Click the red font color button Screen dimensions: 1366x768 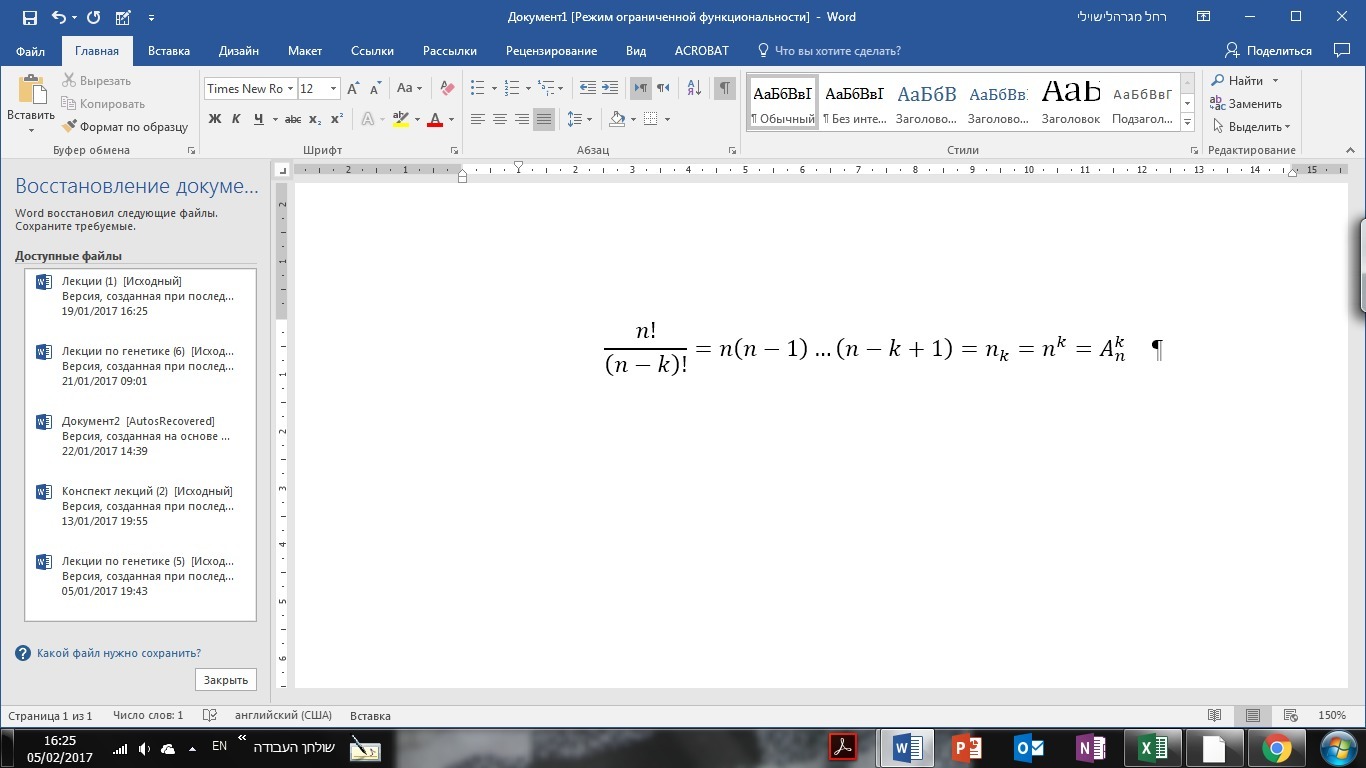pos(435,119)
